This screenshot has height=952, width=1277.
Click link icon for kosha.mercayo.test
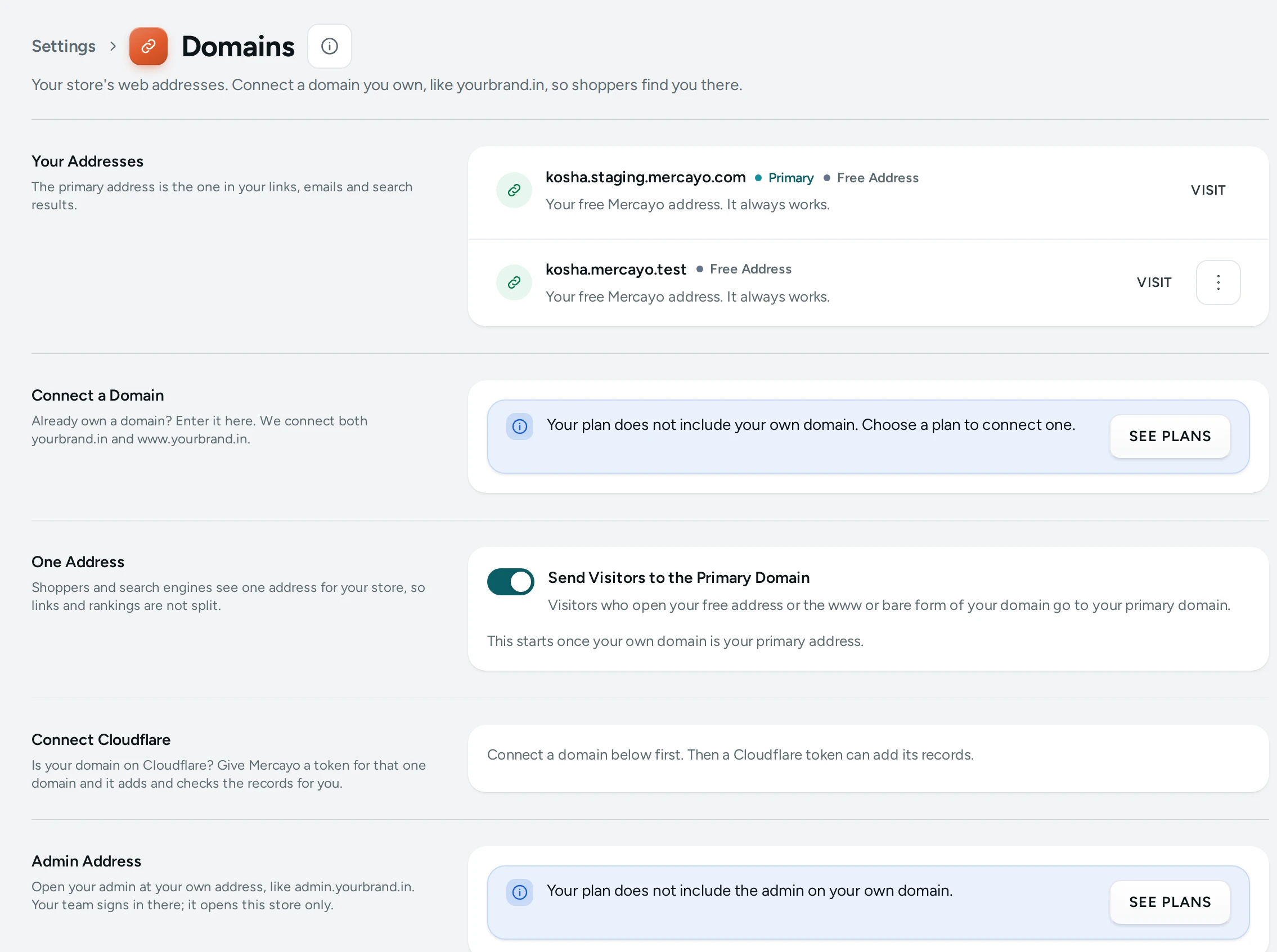click(x=514, y=282)
